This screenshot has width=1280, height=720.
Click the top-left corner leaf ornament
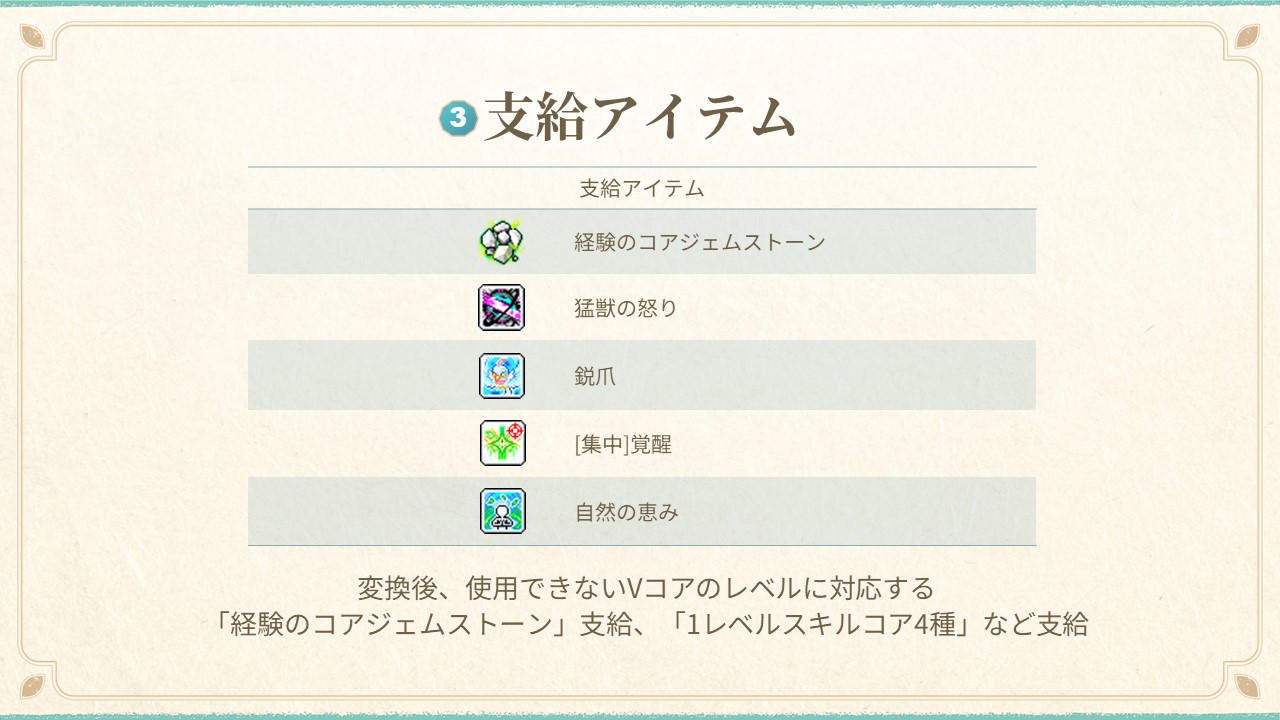pyautogui.click(x=32, y=37)
